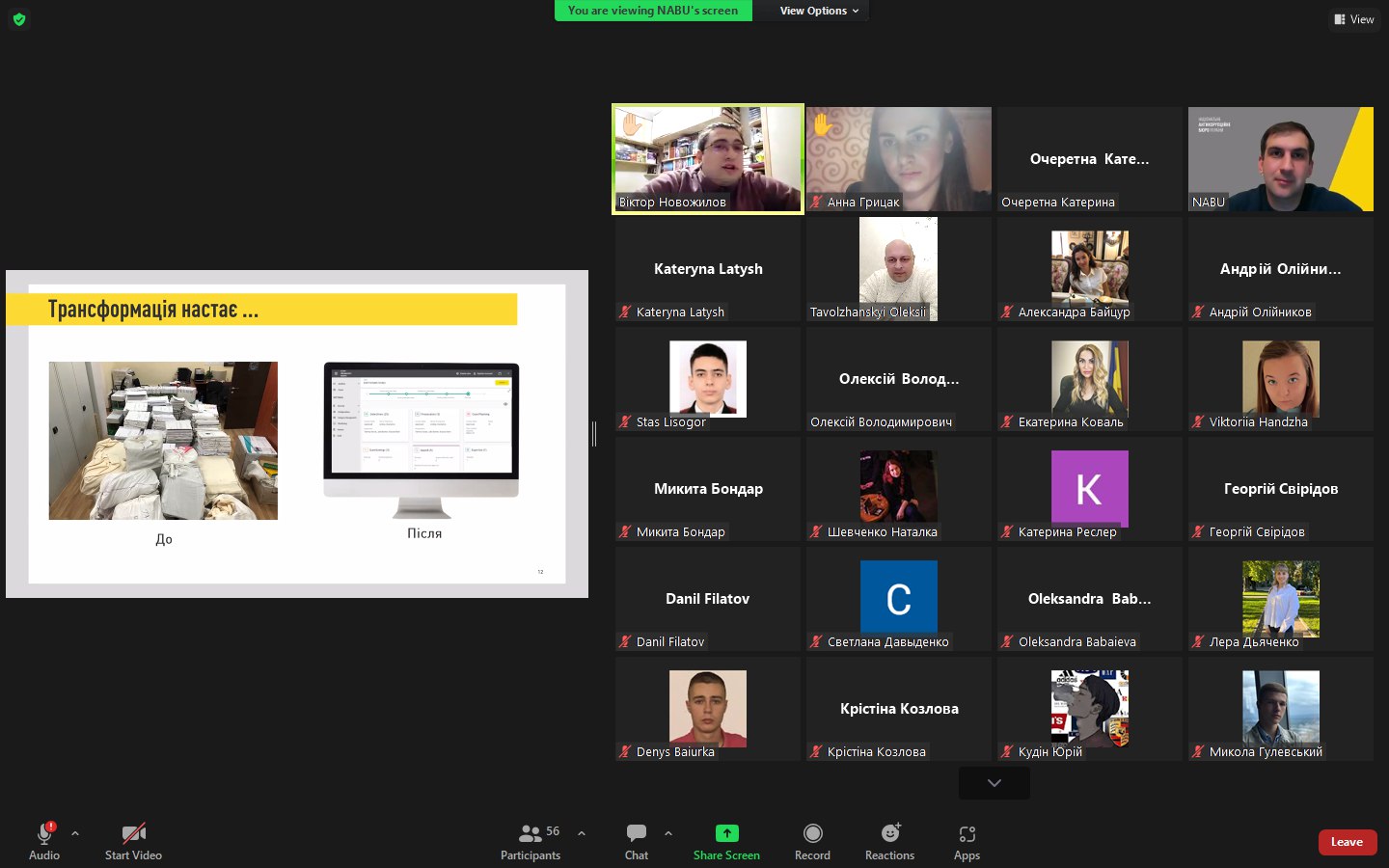Open the Reactions emoji menu
Image resolution: width=1389 pixels, height=868 pixels.
coord(889,833)
